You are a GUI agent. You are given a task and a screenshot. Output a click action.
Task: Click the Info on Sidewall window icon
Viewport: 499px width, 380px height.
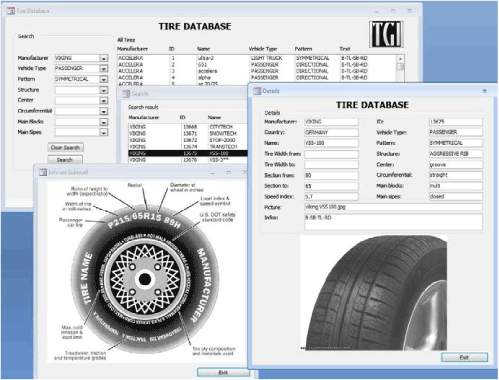43,172
